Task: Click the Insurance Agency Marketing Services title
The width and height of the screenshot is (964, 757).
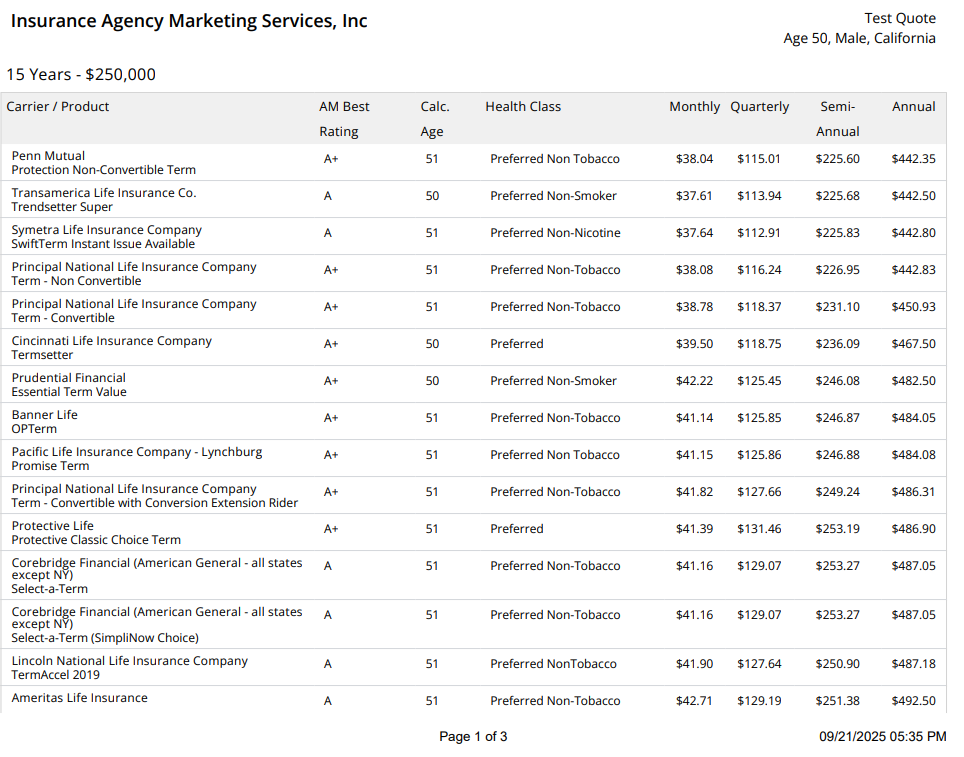Action: (x=189, y=21)
